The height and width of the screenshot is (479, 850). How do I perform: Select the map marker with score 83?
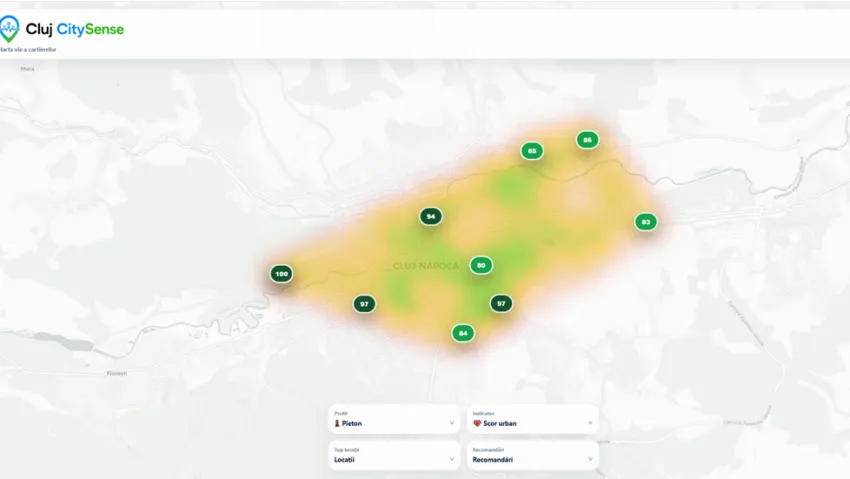[x=646, y=222]
